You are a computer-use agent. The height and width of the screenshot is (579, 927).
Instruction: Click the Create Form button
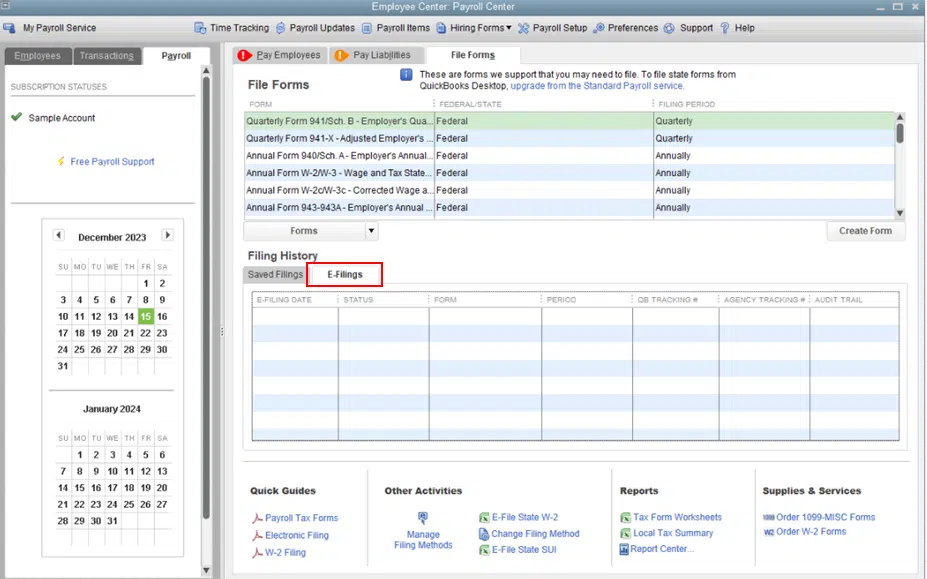pyautogui.click(x=865, y=231)
